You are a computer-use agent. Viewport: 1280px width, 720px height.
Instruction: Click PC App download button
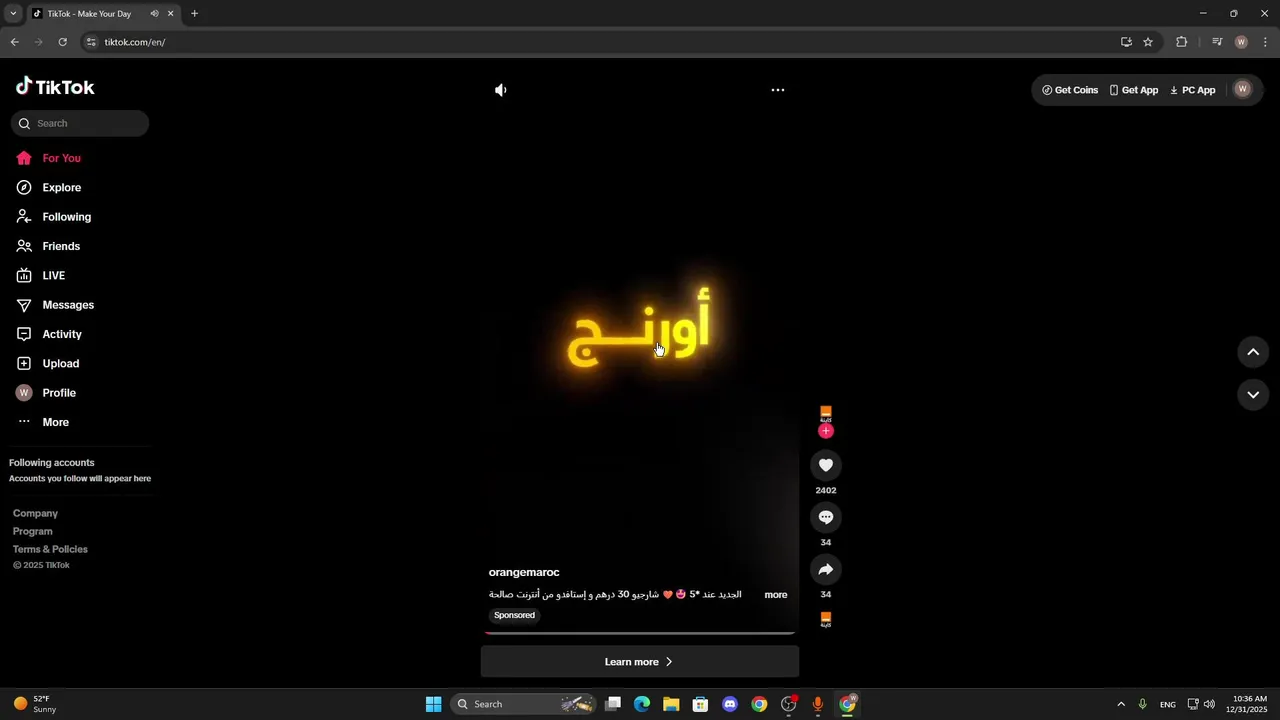pyautogui.click(x=1192, y=90)
